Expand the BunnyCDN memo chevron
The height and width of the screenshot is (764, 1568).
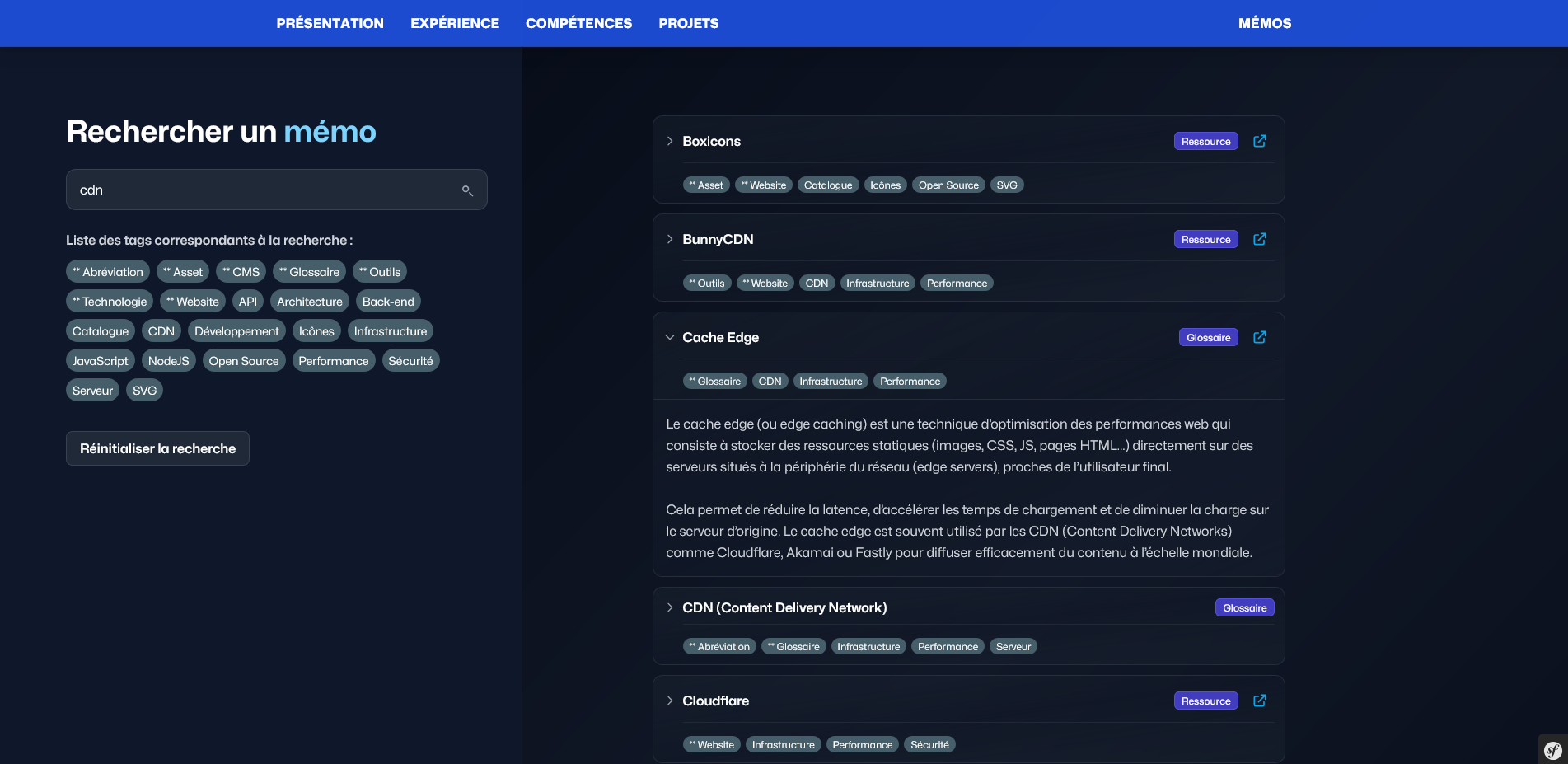pos(670,239)
